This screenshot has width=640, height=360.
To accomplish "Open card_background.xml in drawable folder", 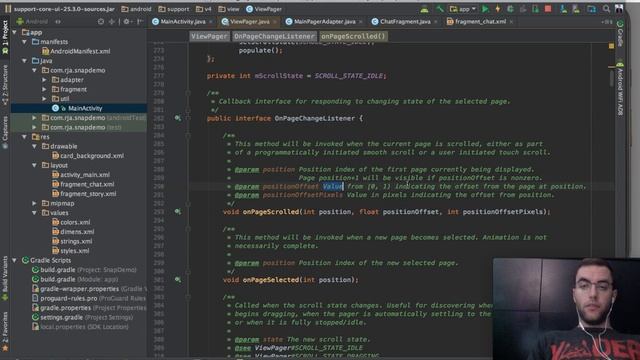I will (x=88, y=156).
